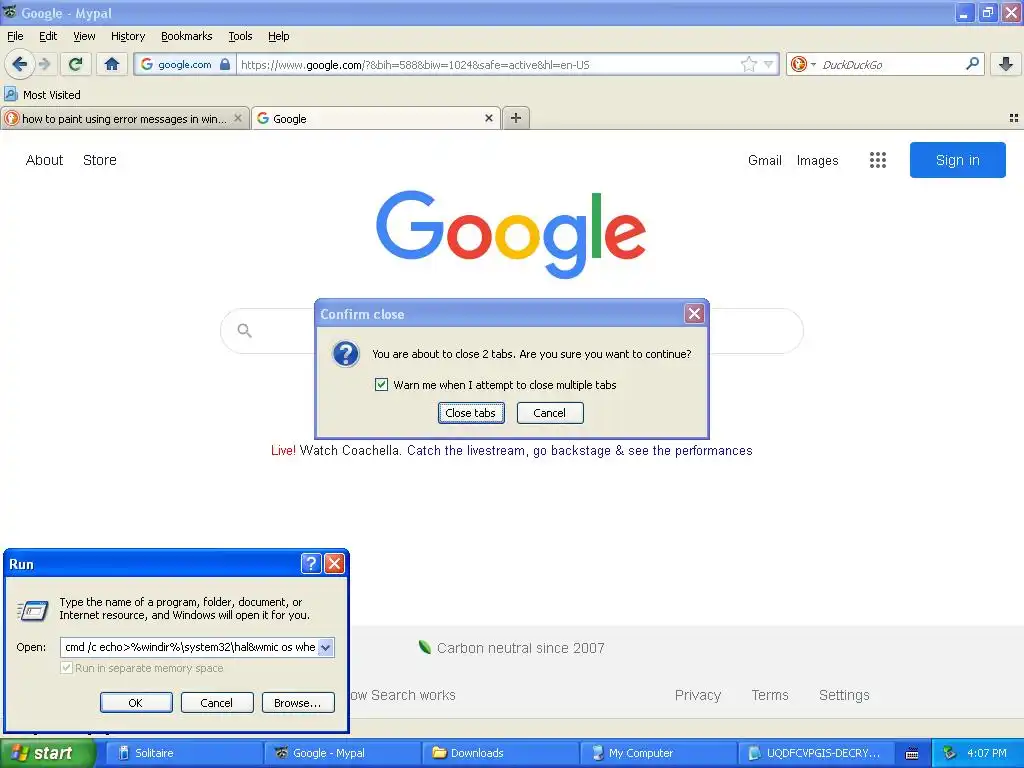Open the Tools menu
This screenshot has height=768, width=1024.
pos(240,36)
